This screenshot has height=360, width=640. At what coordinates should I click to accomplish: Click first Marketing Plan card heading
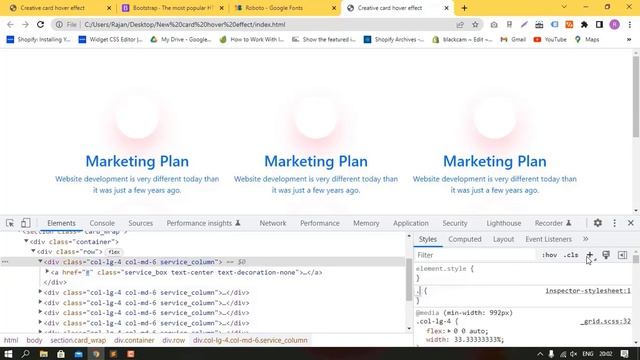coord(137,161)
